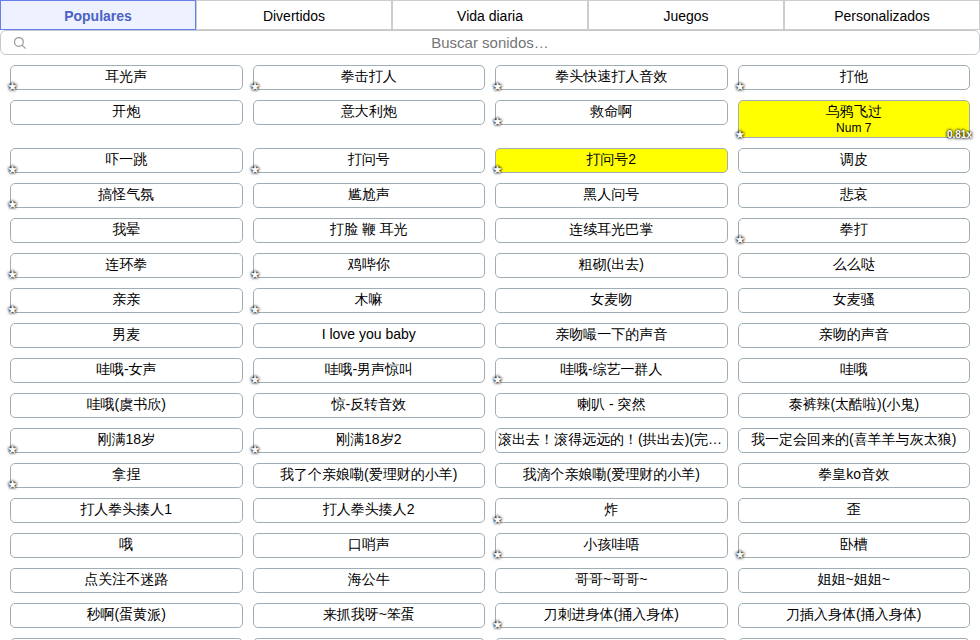This screenshot has height=640, width=980.
Task: Click the favorite star on 救命啊
Action: pyautogui.click(x=498, y=122)
